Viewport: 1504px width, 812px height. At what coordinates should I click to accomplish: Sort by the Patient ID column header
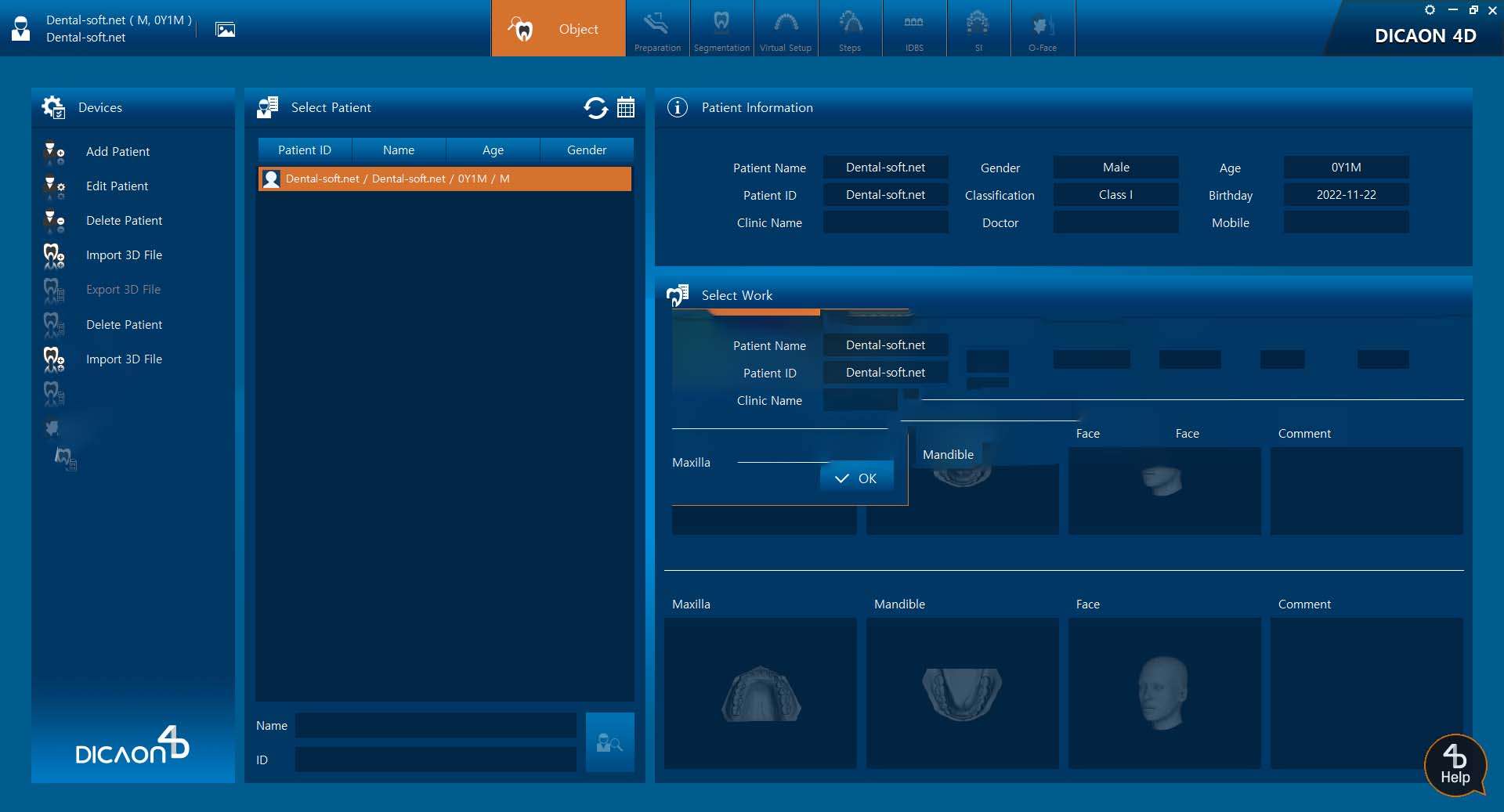pos(305,150)
